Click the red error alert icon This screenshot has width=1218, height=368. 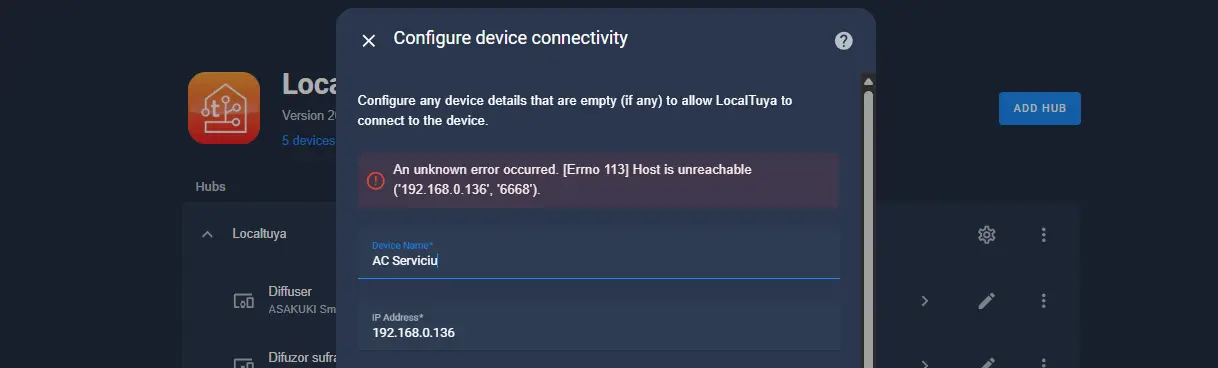point(375,180)
